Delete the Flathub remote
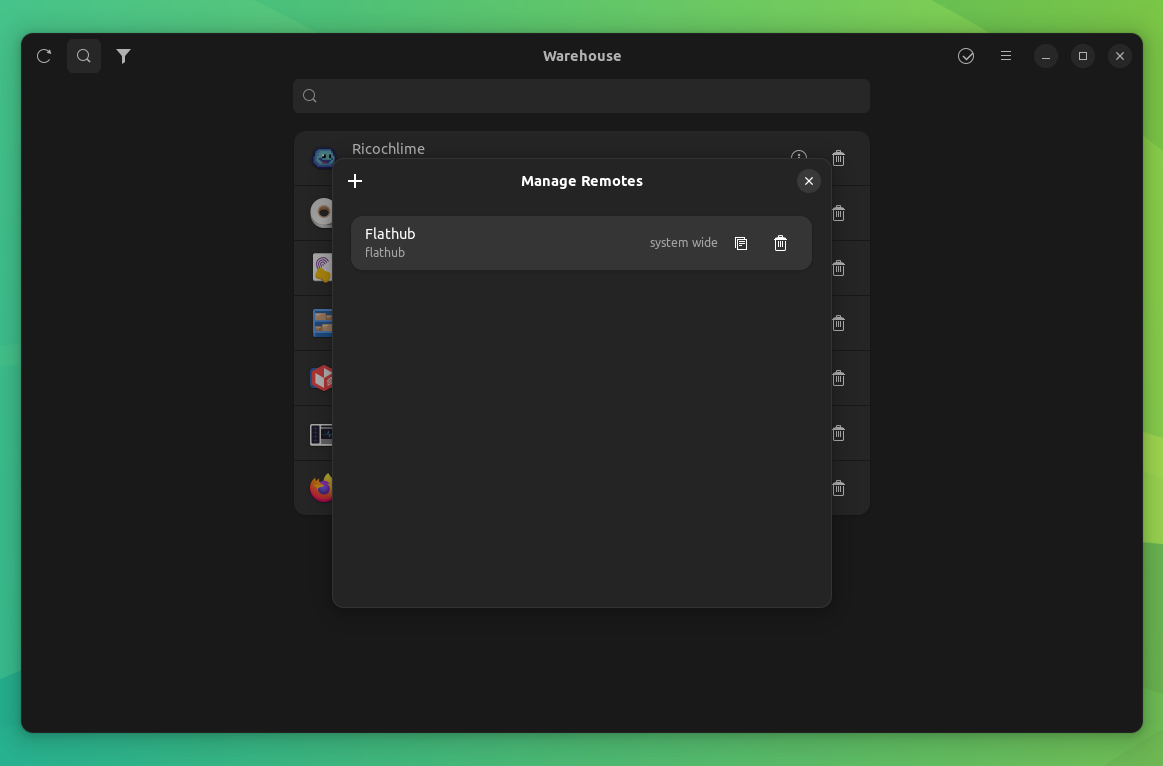 coord(779,243)
